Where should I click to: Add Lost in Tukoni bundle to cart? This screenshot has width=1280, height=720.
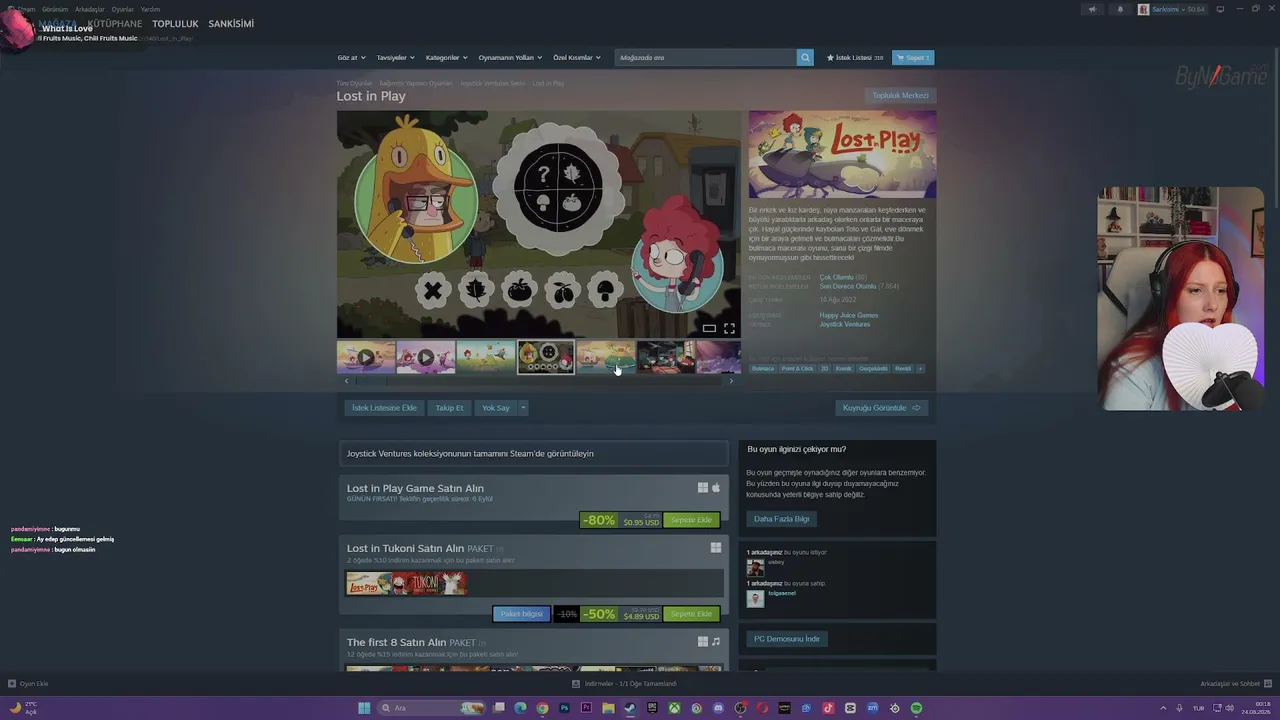click(691, 614)
